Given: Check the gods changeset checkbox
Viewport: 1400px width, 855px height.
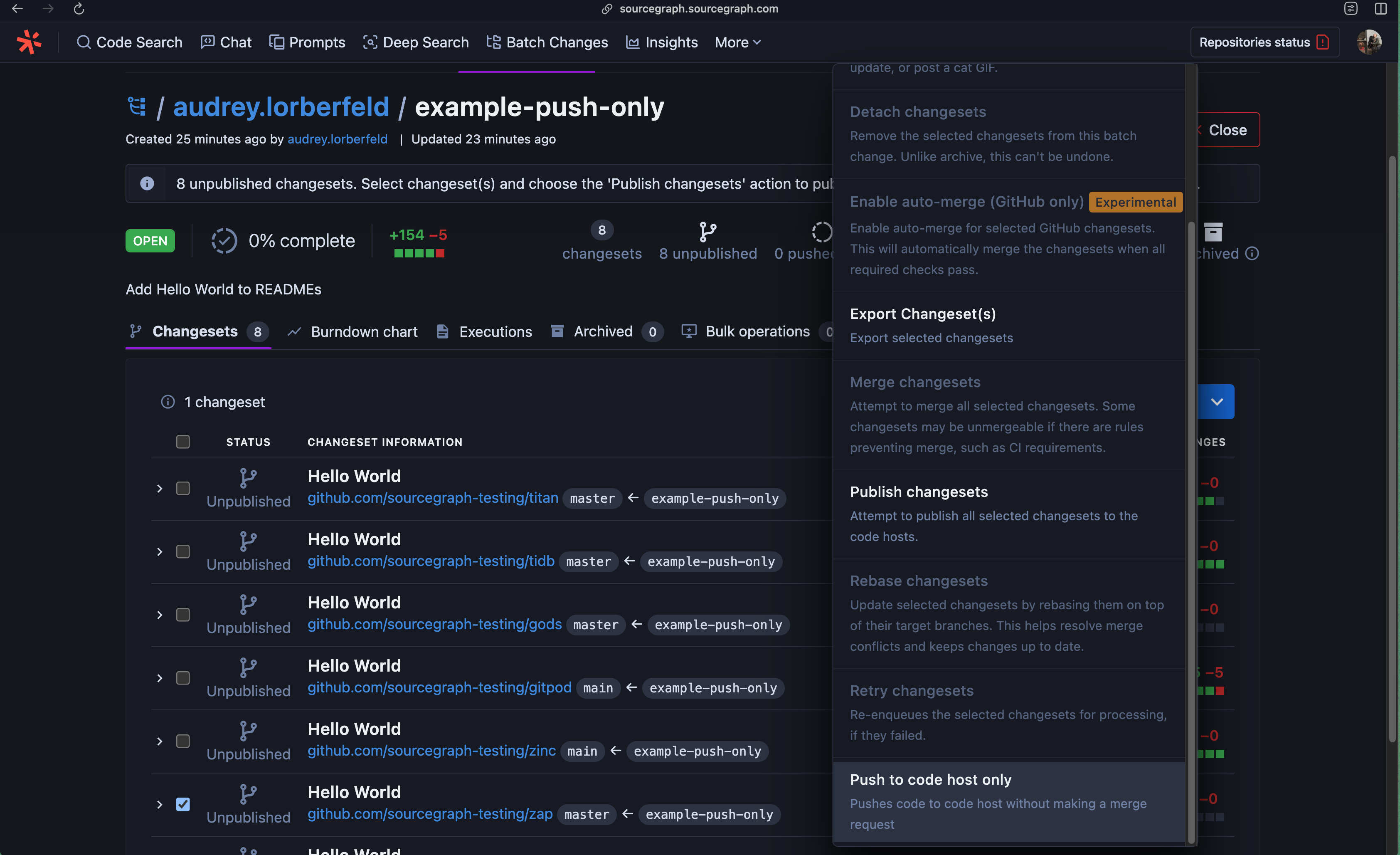Looking at the screenshot, I should pos(182,615).
